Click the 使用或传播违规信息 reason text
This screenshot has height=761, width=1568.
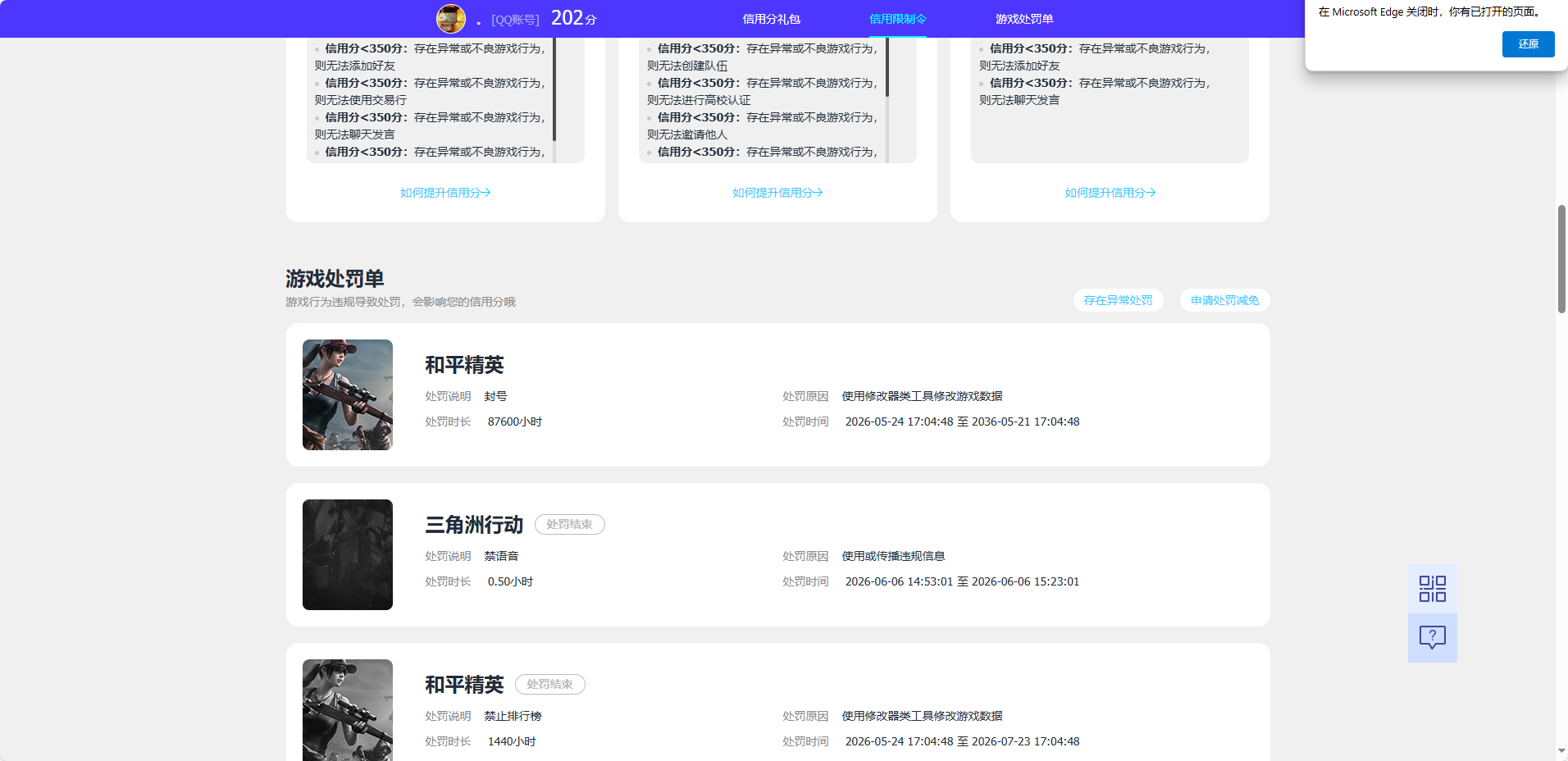coord(893,556)
